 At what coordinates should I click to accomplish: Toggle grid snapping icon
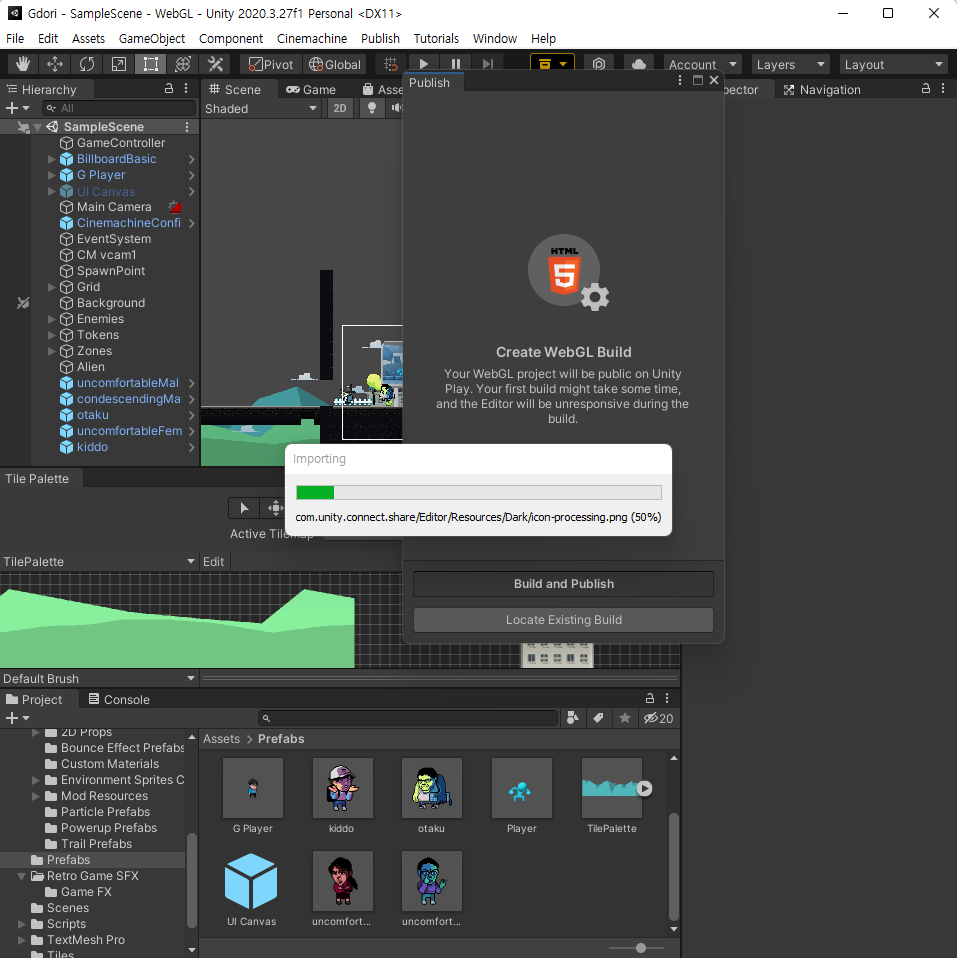pyautogui.click(x=391, y=64)
